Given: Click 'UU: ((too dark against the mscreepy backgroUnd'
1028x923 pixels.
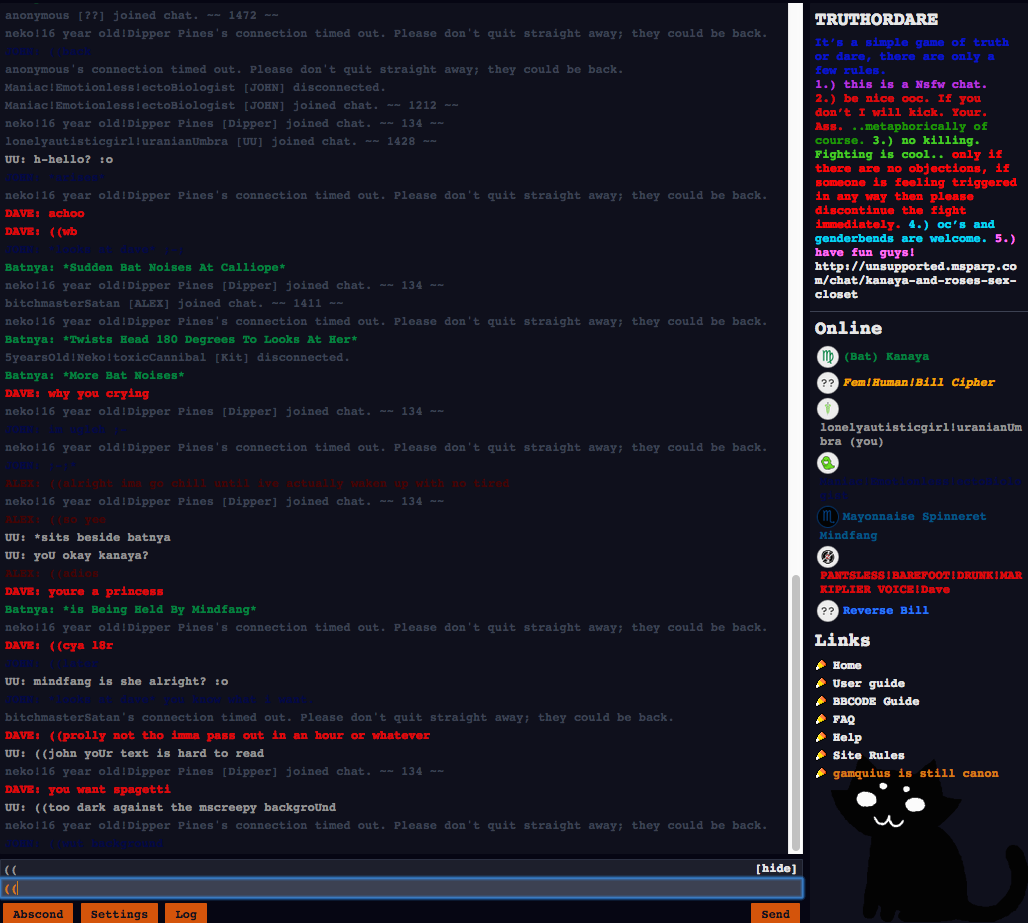Looking at the screenshot, I should pyautogui.click(x=170, y=808).
